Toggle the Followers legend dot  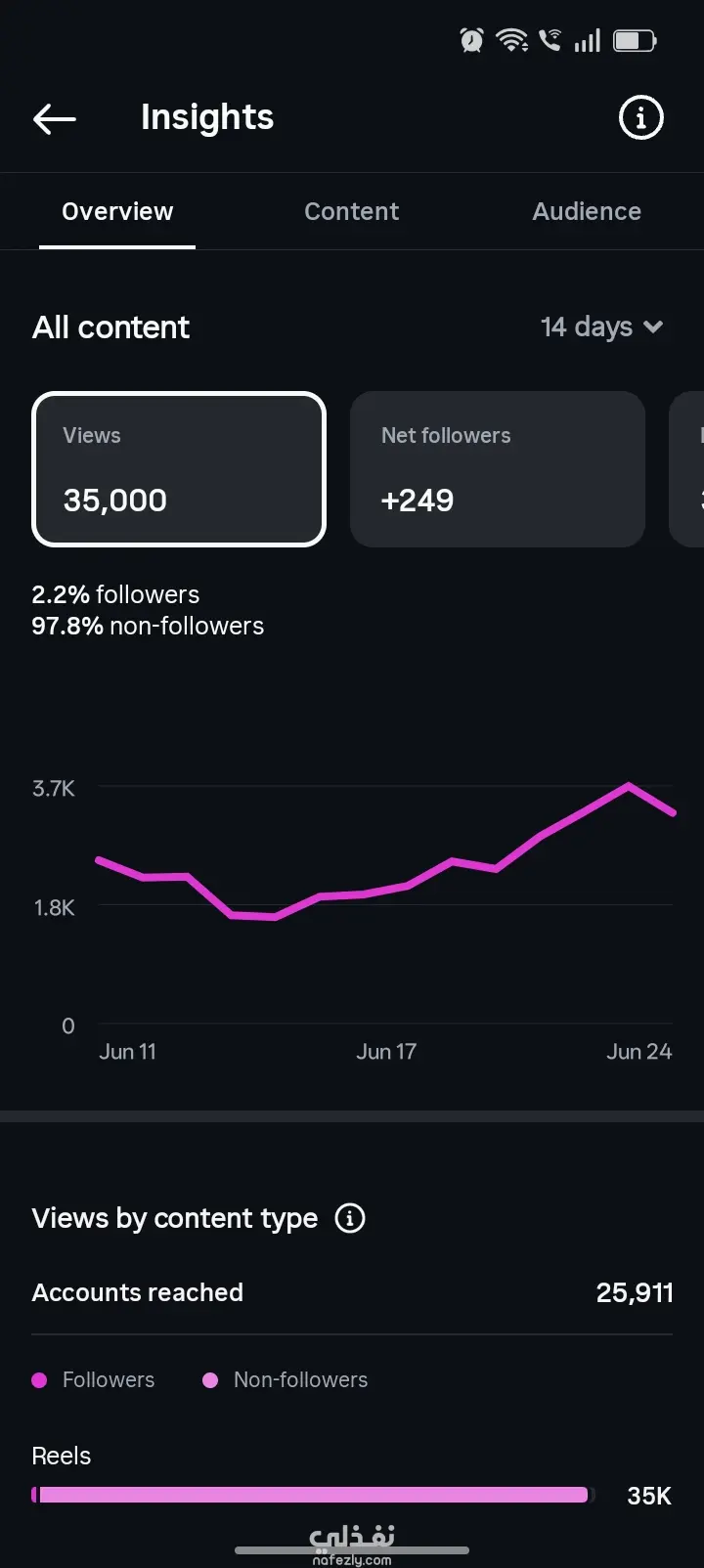pyautogui.click(x=40, y=1380)
